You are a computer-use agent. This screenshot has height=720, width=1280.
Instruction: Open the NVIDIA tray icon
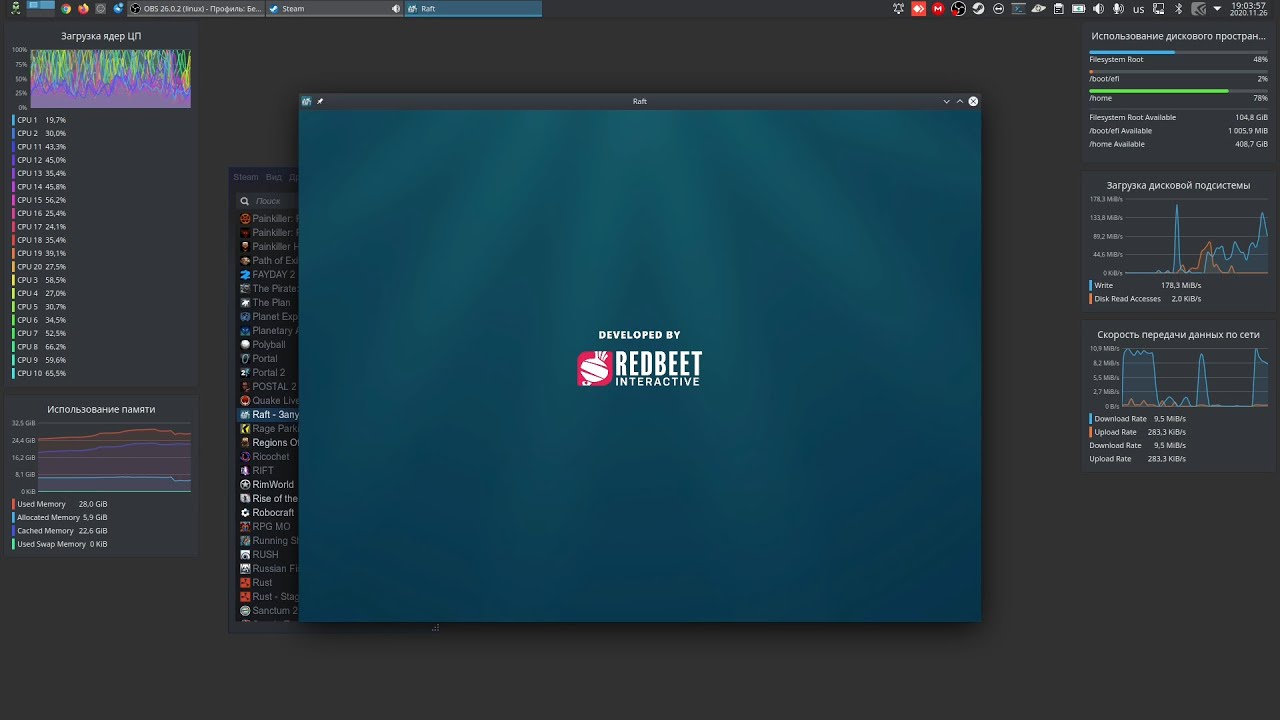click(x=1198, y=8)
